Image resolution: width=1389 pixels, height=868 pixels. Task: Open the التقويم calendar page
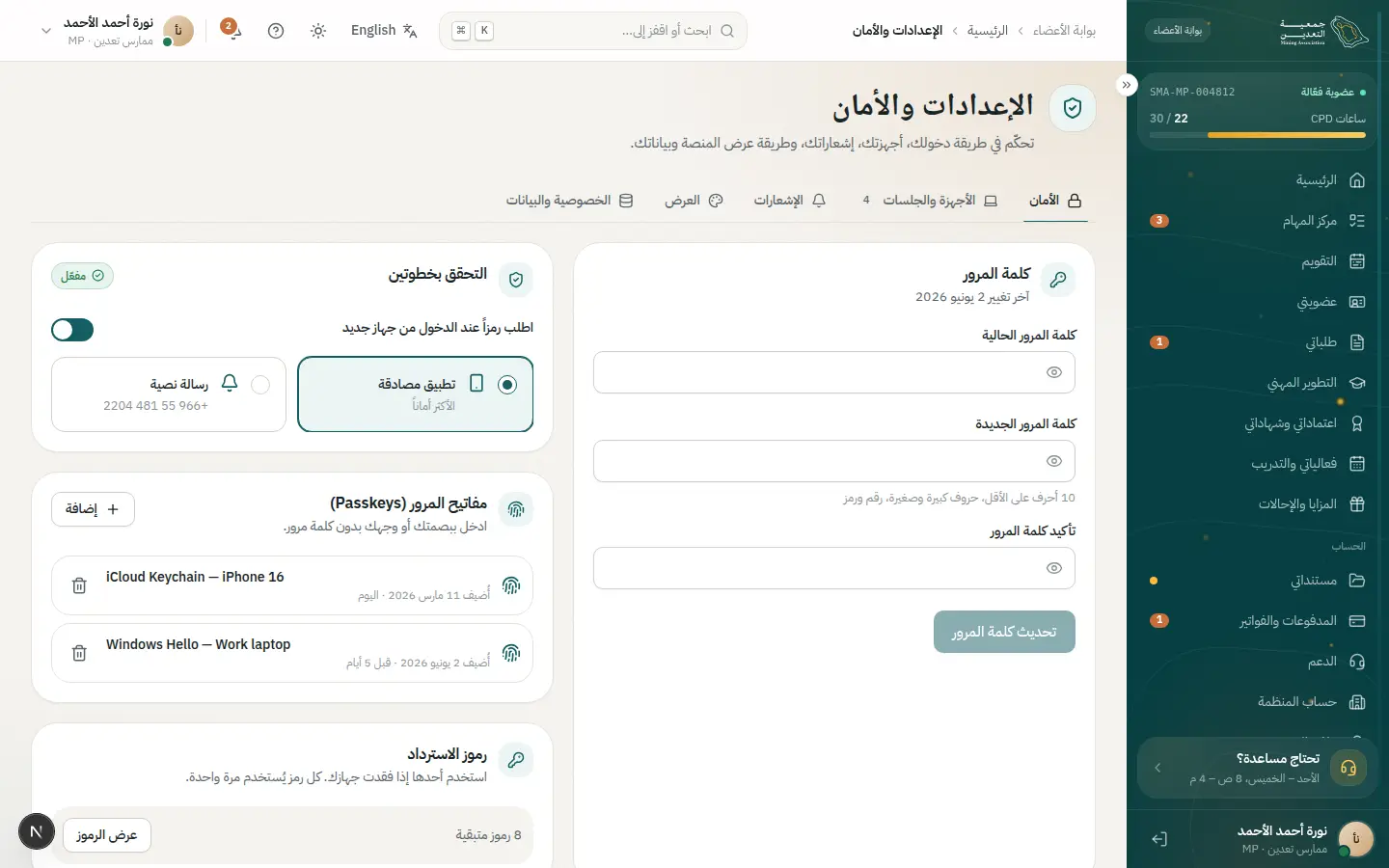(x=1258, y=261)
